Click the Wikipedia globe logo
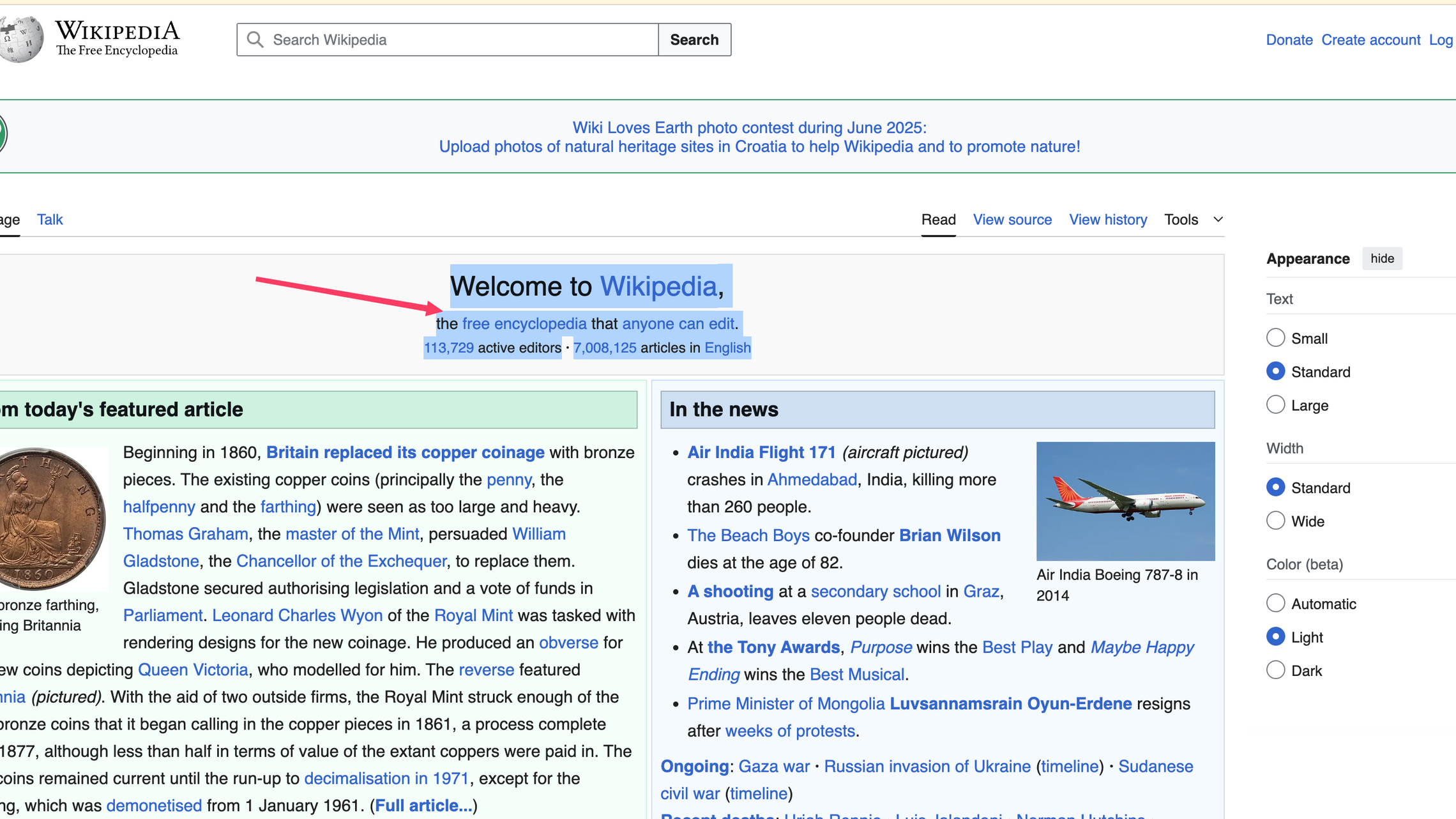The image size is (1456, 819). (21, 40)
